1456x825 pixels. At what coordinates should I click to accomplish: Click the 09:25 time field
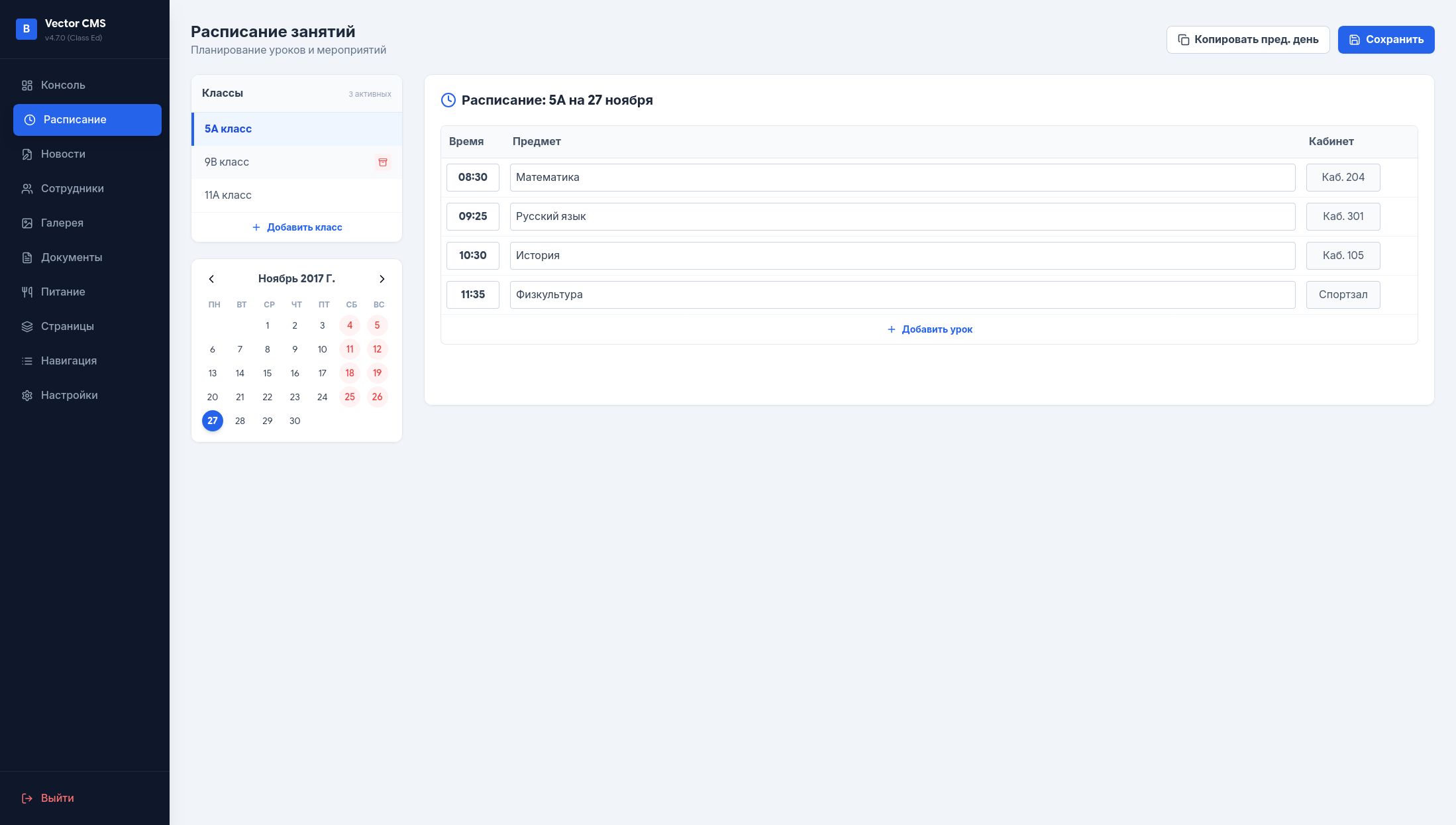point(472,217)
